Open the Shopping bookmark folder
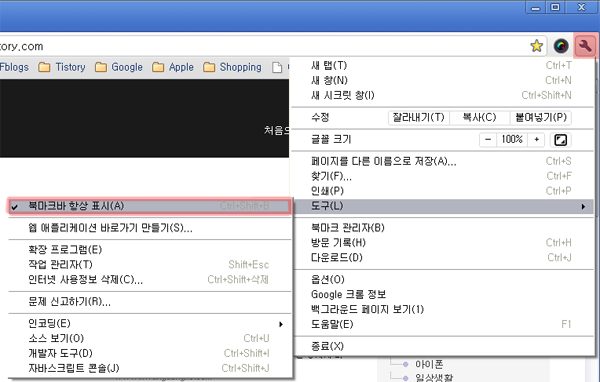This screenshot has width=600, height=382. [x=232, y=67]
